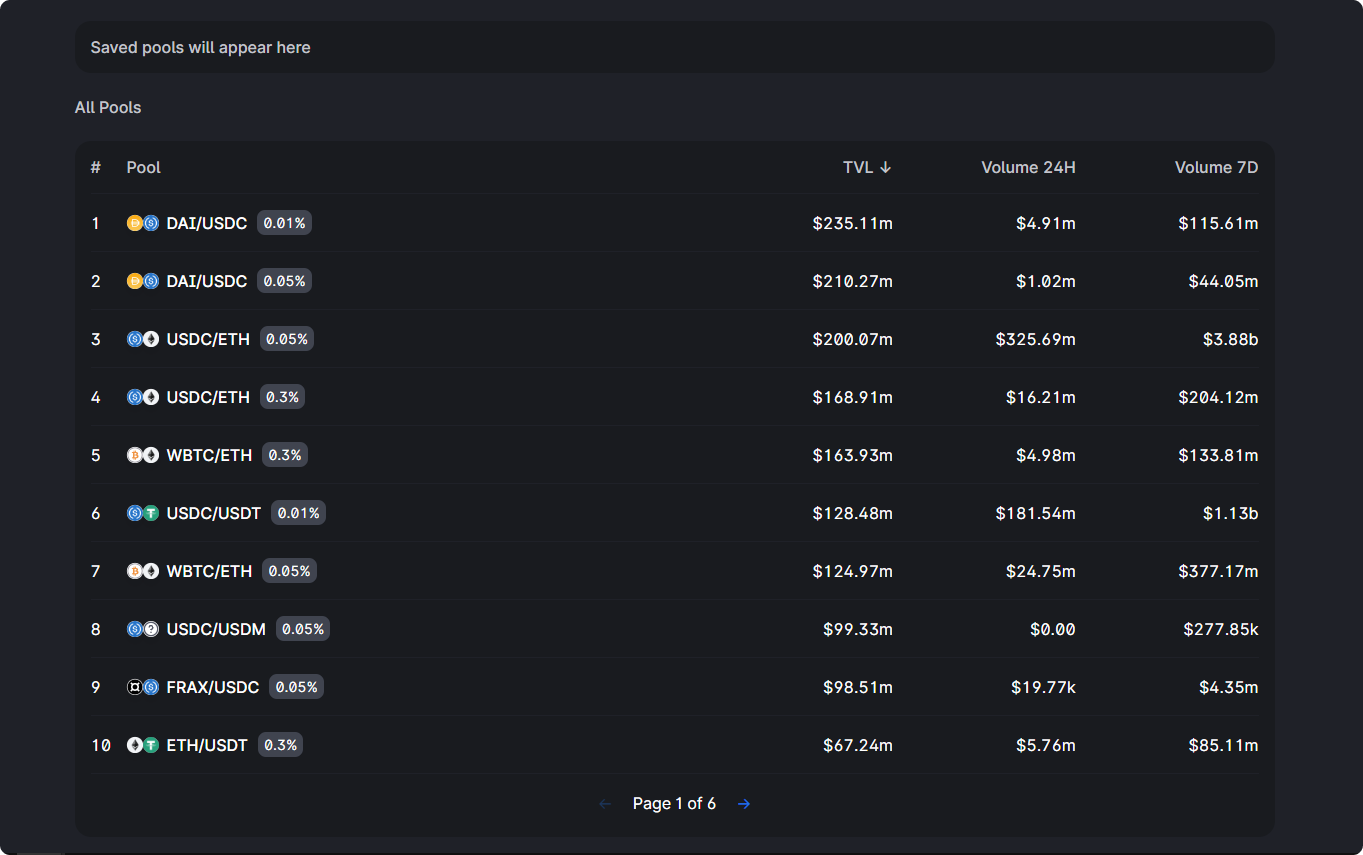Click the 'All Pools' heading
1363x855 pixels.
tap(108, 107)
